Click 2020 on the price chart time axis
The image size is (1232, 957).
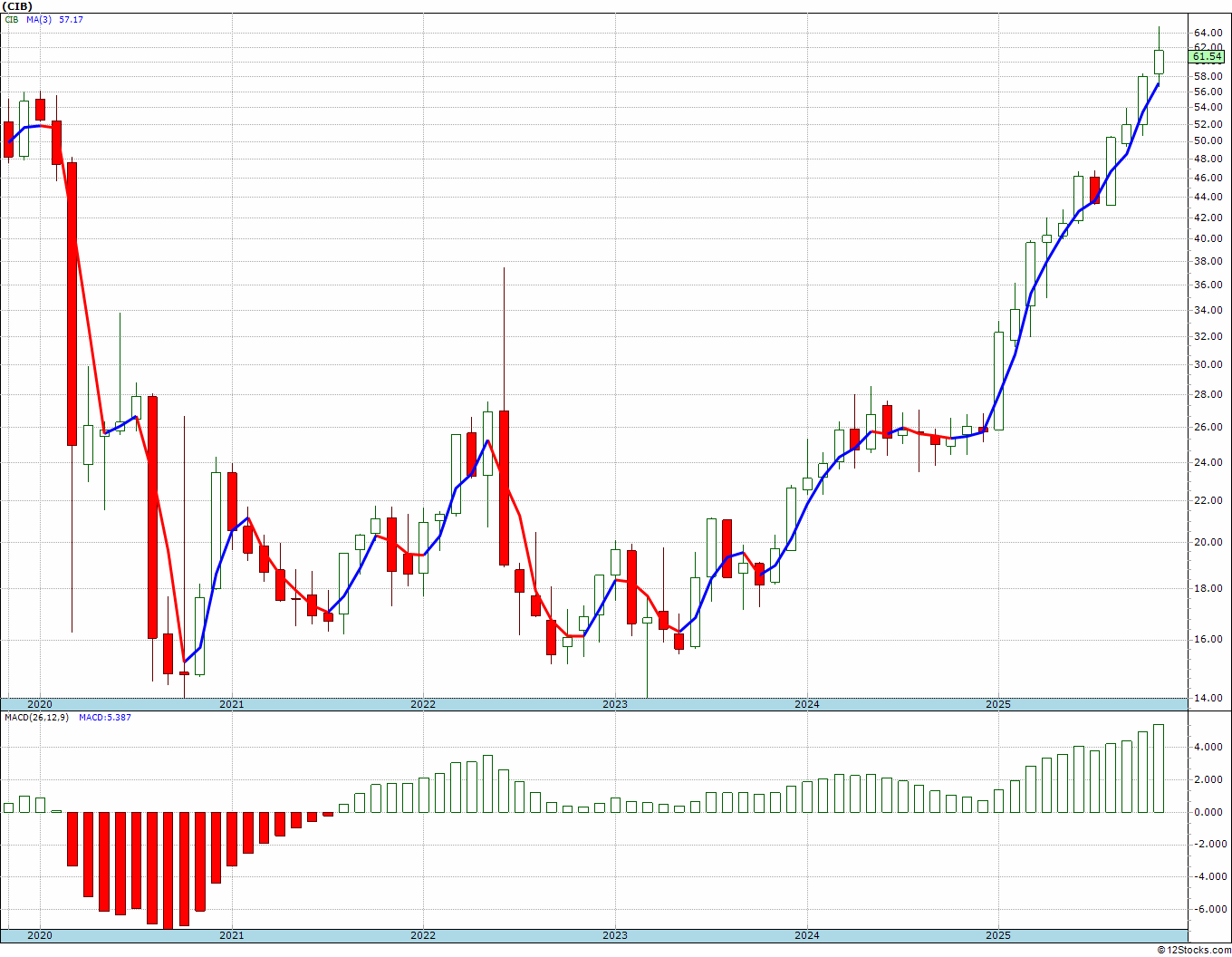39,704
